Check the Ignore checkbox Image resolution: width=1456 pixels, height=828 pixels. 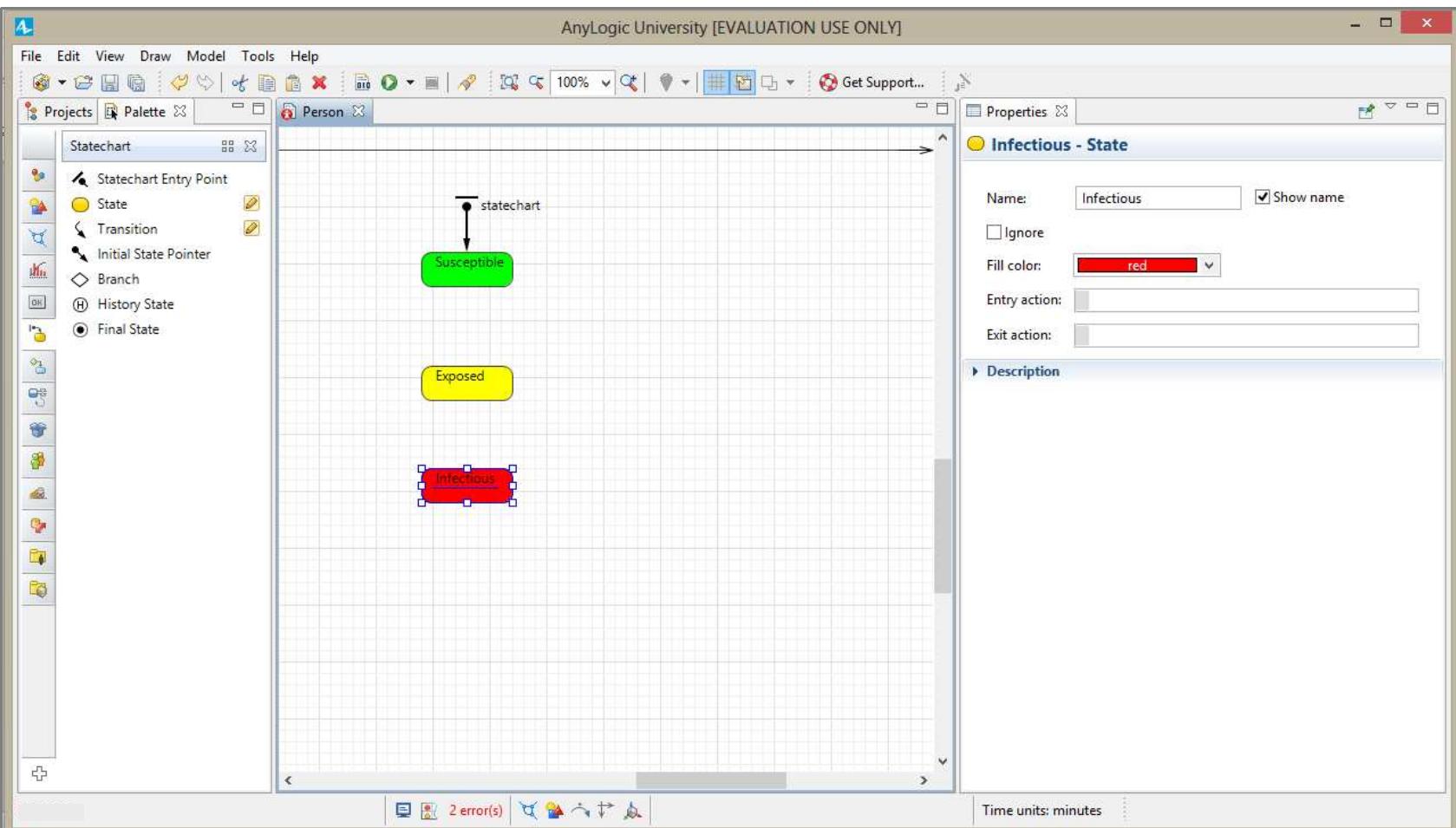(x=994, y=232)
